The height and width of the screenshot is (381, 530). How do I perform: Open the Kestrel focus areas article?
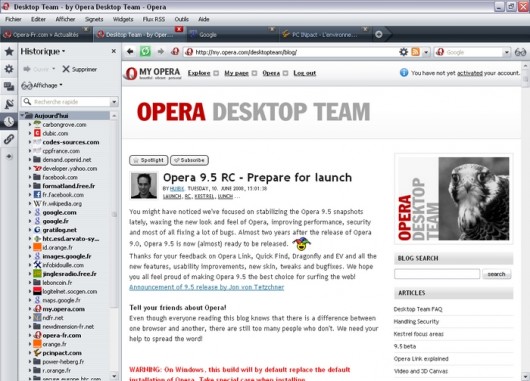tap(418, 334)
